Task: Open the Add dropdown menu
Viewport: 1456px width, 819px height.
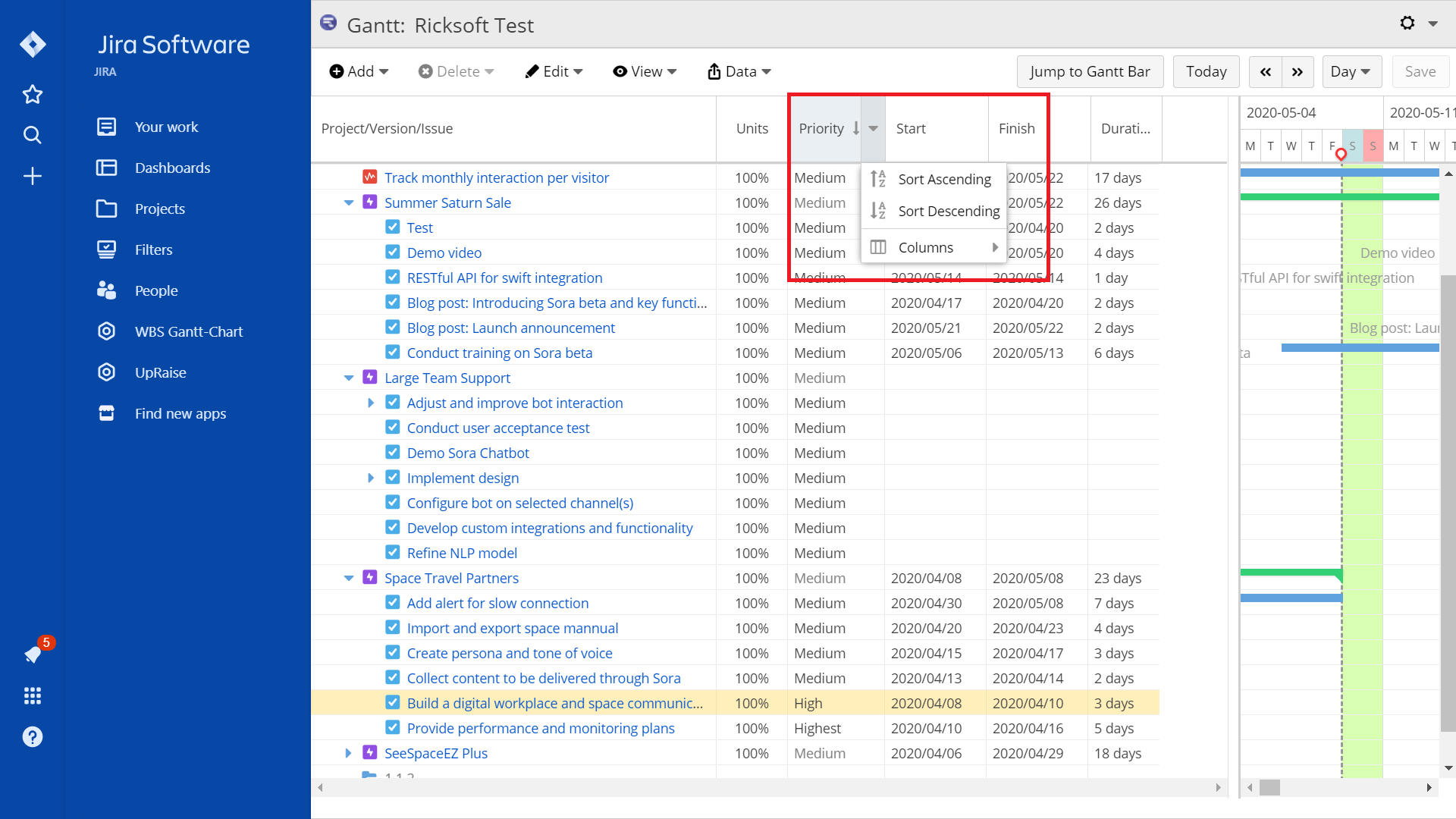Action: 359,71
